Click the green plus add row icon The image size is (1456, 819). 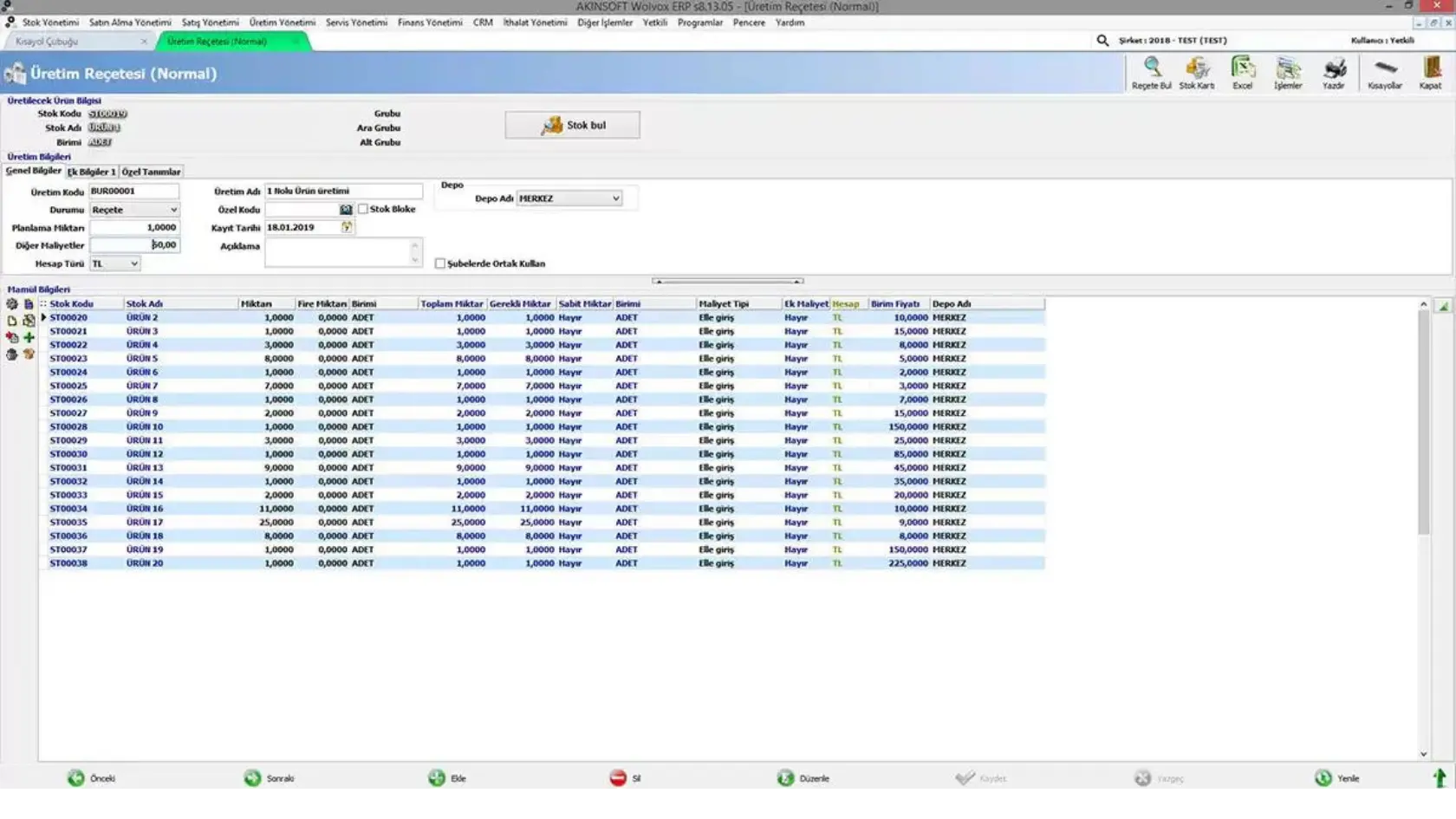click(x=29, y=337)
